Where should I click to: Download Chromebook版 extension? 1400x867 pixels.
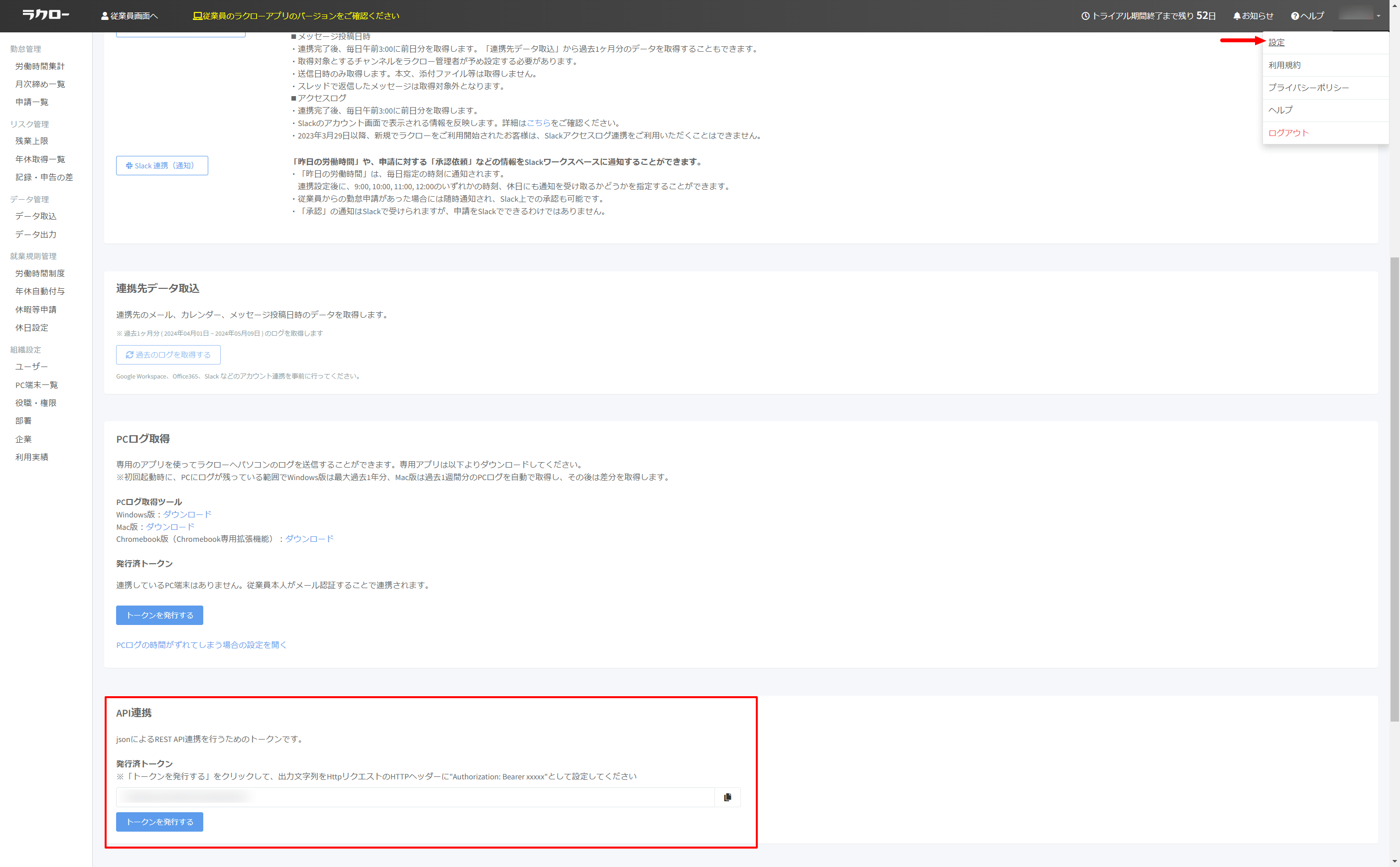click(x=309, y=538)
